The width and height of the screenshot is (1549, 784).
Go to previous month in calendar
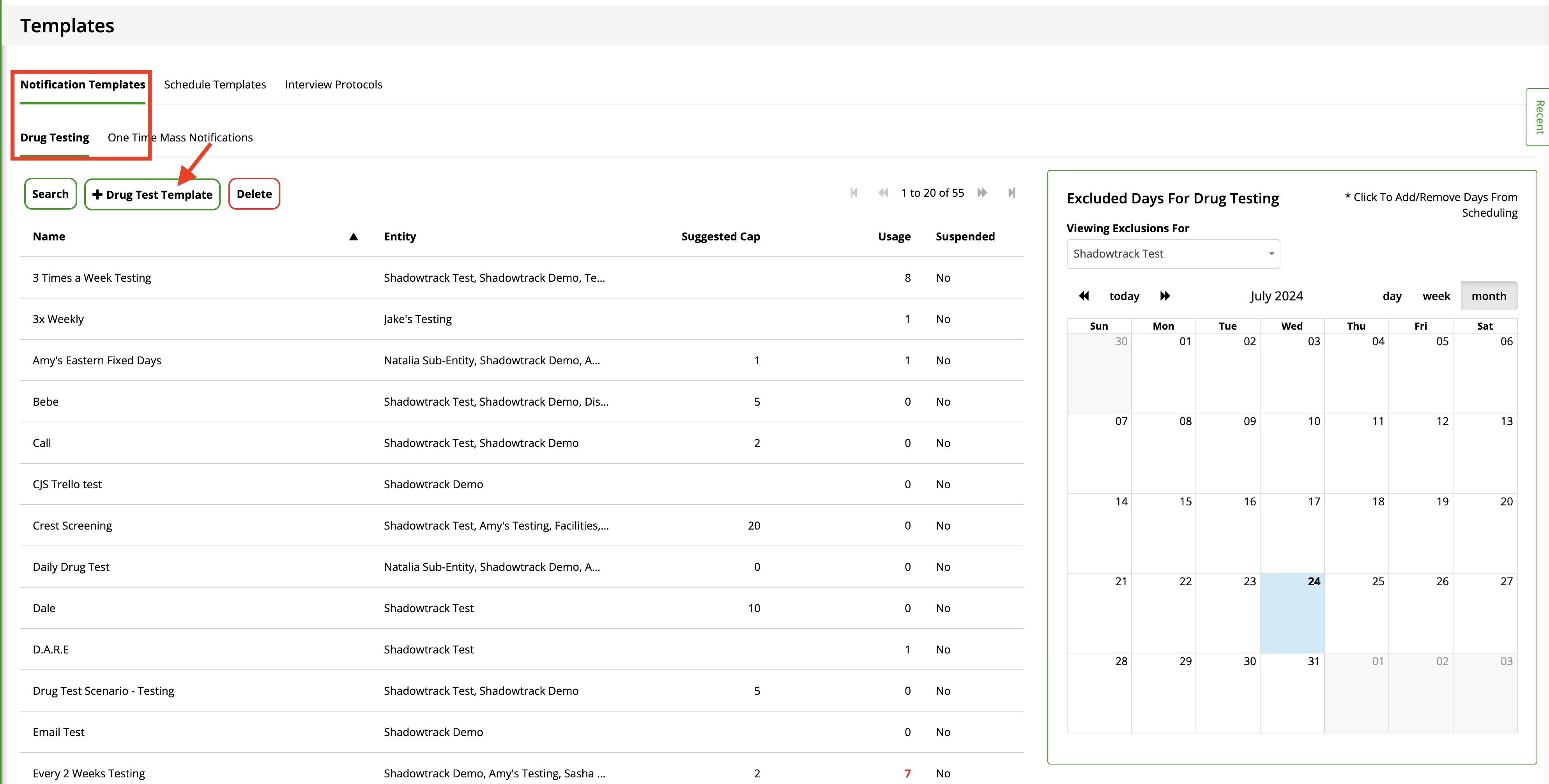pyautogui.click(x=1084, y=296)
